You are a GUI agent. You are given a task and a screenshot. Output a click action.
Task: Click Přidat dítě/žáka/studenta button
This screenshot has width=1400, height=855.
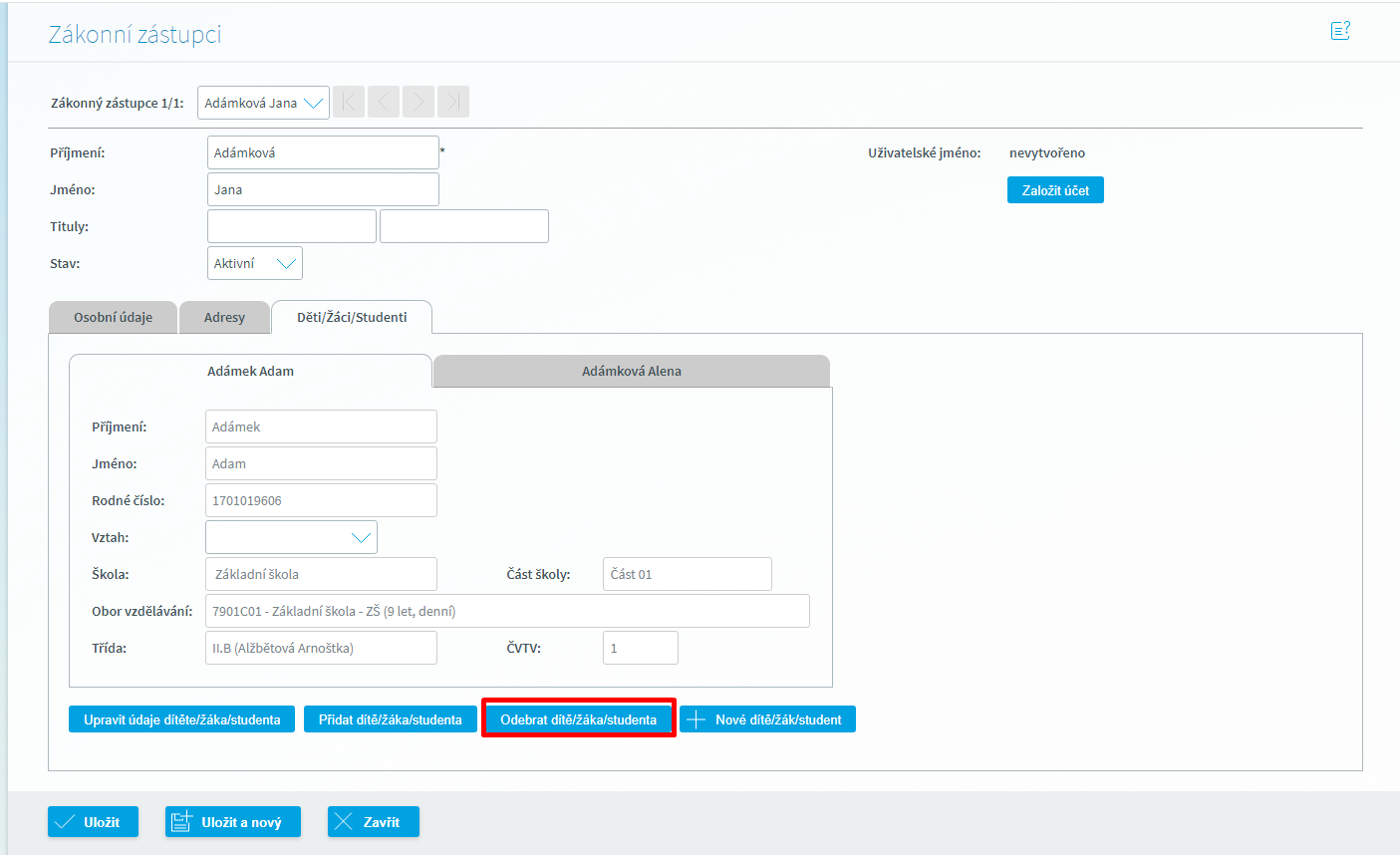pos(390,719)
